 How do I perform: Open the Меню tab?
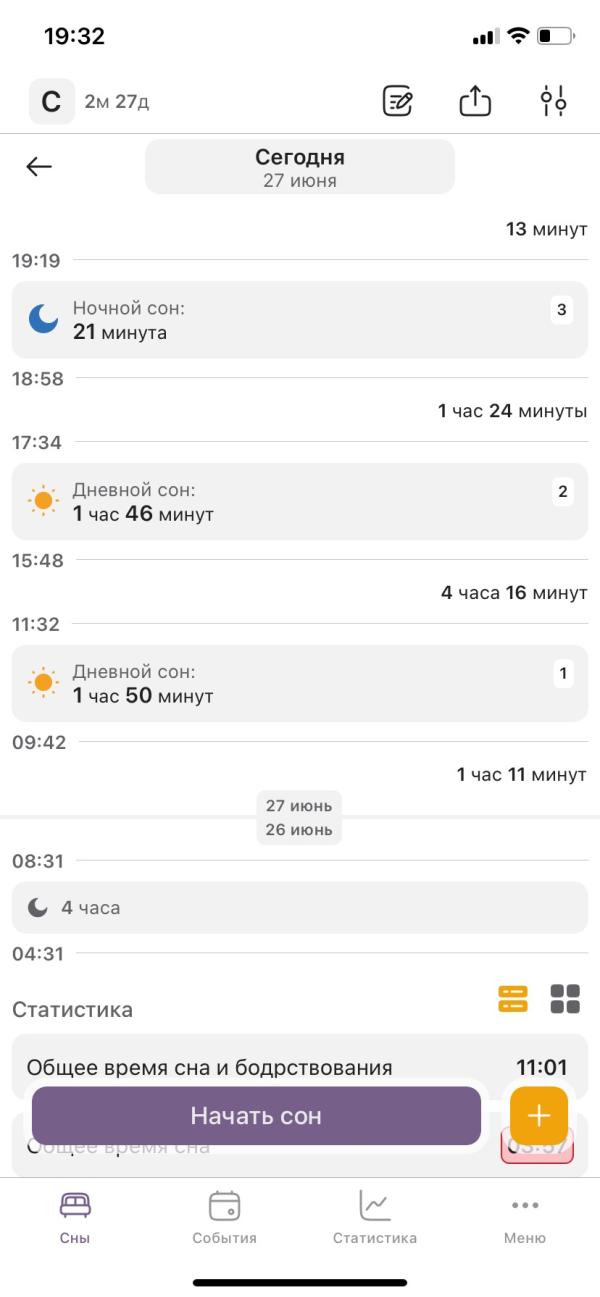[x=525, y=1218]
